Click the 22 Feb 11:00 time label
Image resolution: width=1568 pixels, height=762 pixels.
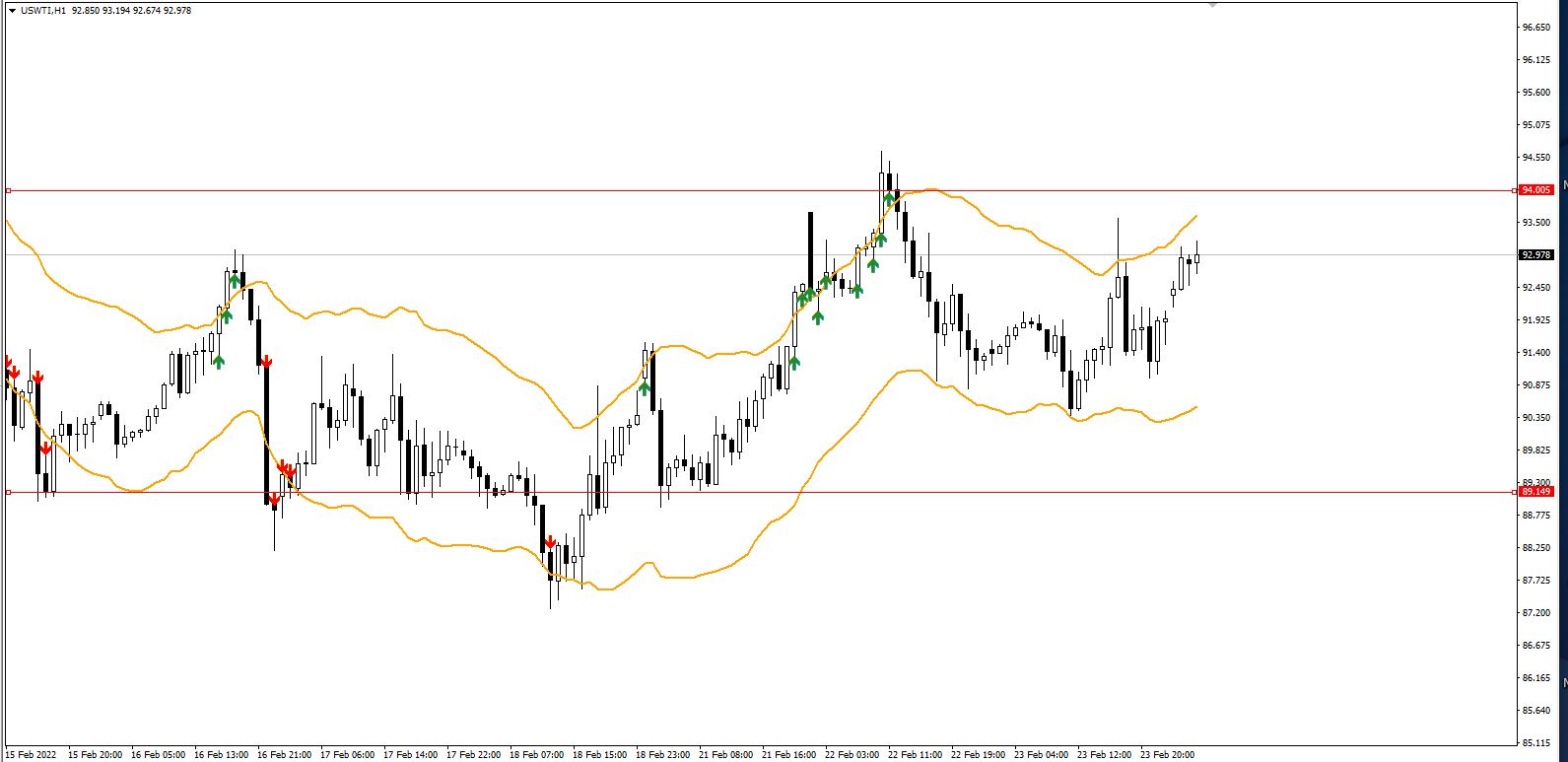click(x=916, y=755)
